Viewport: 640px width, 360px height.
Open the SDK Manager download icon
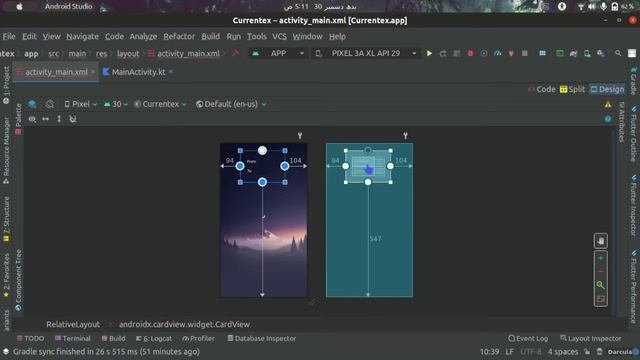[x=600, y=53]
